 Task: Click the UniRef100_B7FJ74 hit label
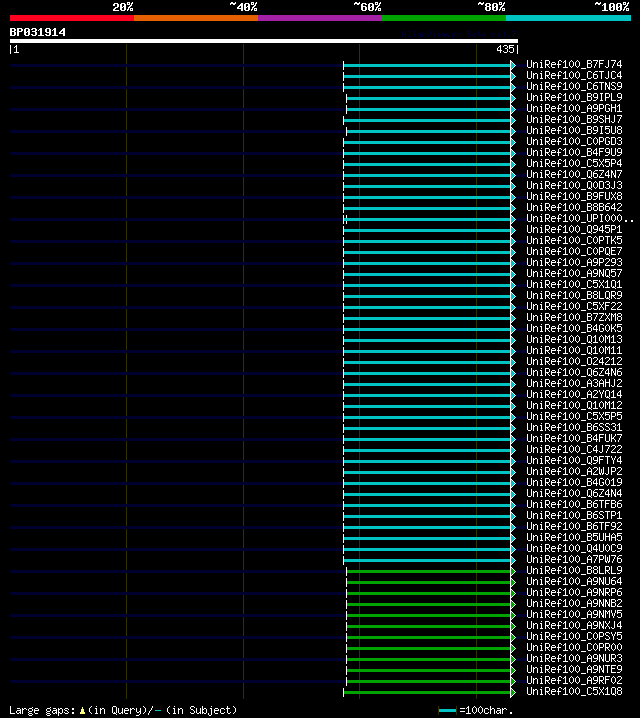(x=574, y=65)
